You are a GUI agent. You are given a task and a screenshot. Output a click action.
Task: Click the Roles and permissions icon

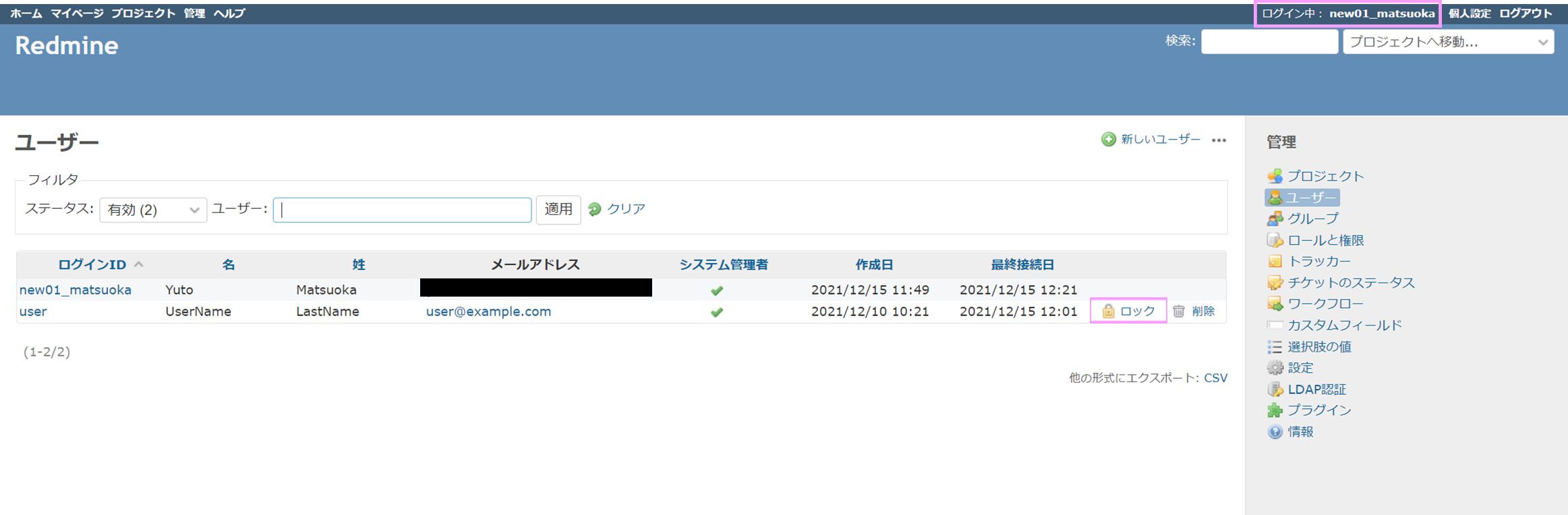pyautogui.click(x=1275, y=240)
